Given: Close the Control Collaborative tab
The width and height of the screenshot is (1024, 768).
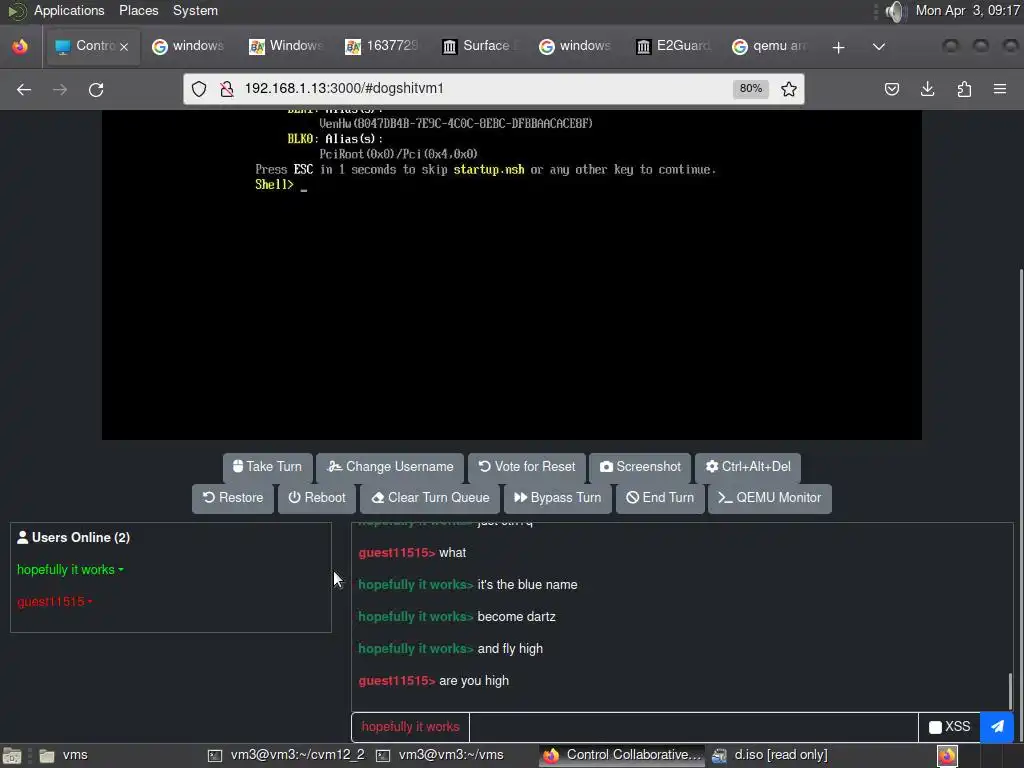Looking at the screenshot, I should 124,46.
